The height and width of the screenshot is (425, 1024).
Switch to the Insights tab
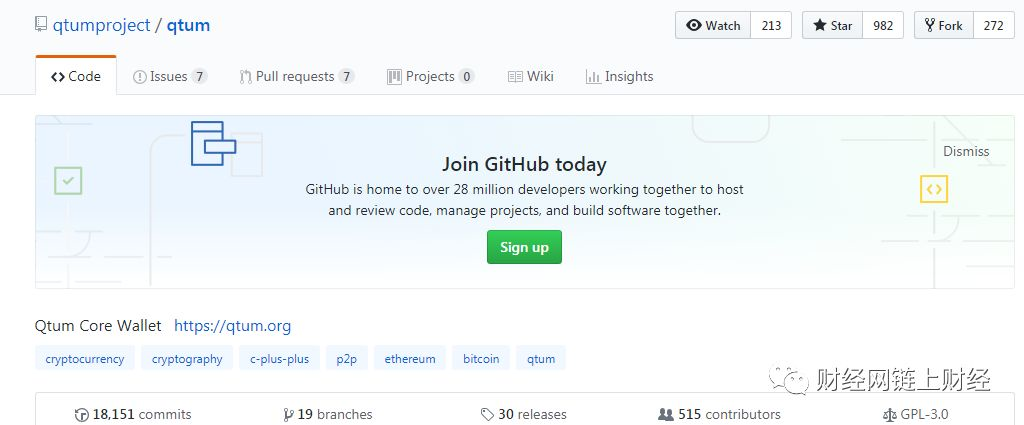coord(620,76)
